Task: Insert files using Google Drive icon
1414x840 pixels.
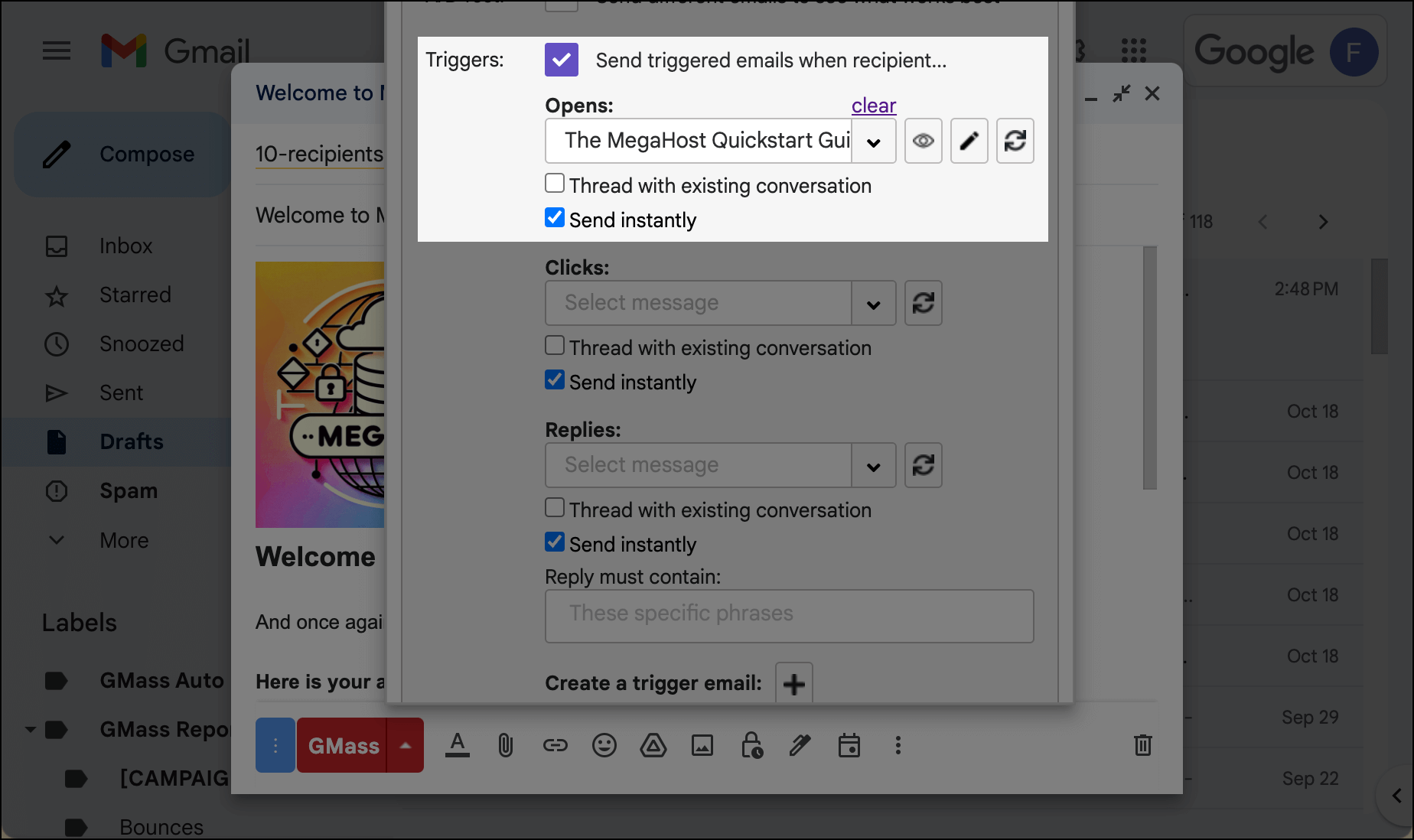Action: tap(653, 745)
